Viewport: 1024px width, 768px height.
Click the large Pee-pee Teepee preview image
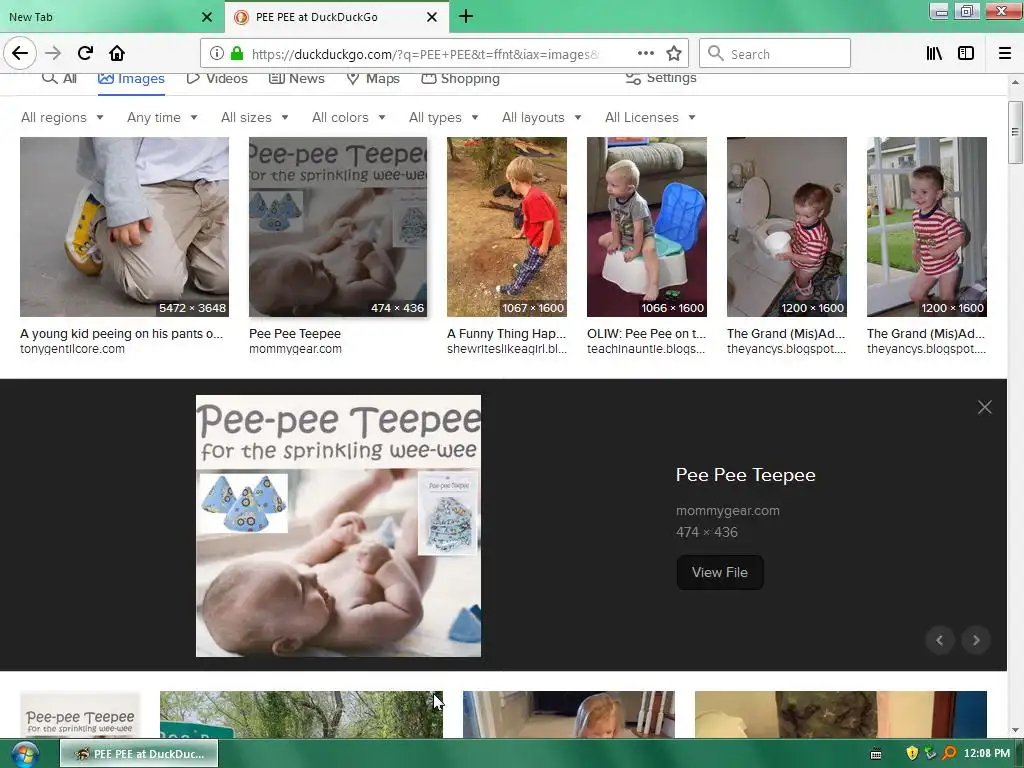338,526
